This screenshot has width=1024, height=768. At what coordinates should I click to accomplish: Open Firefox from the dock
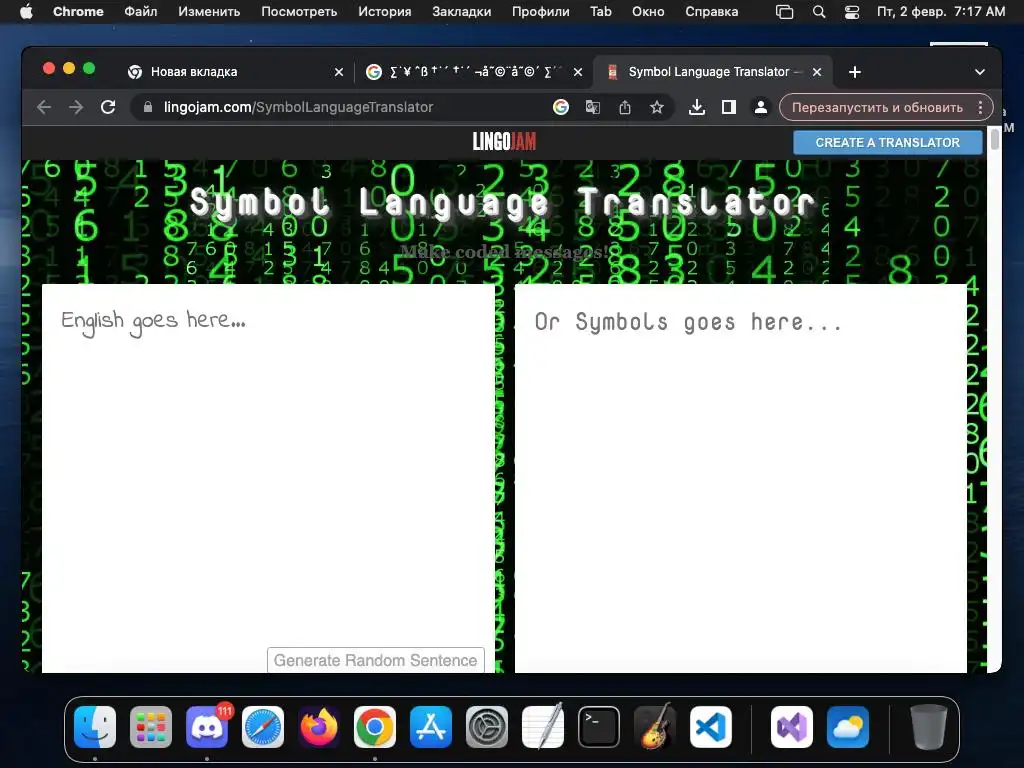coord(319,726)
